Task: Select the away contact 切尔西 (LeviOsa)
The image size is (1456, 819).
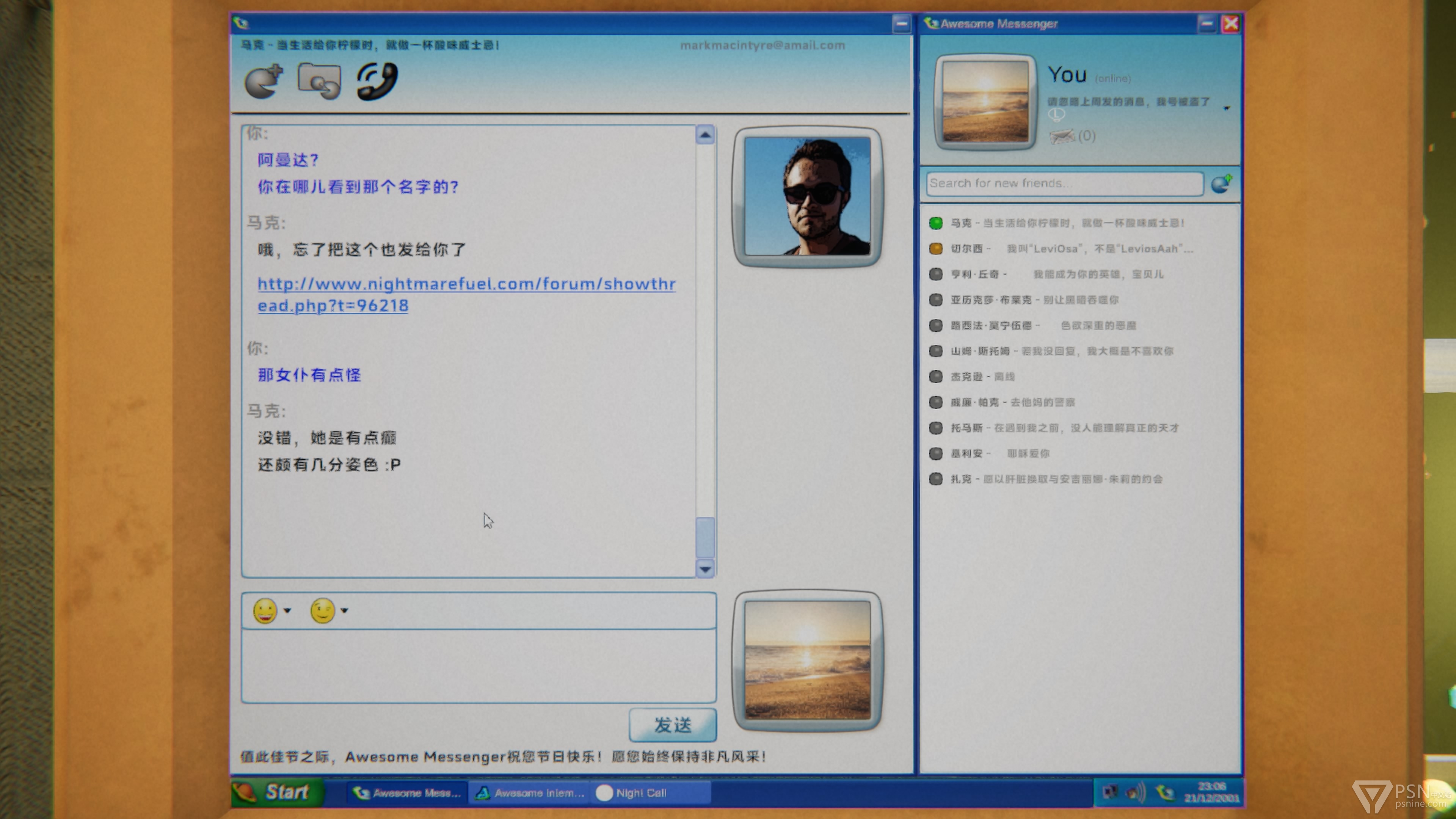Action: 1062,249
